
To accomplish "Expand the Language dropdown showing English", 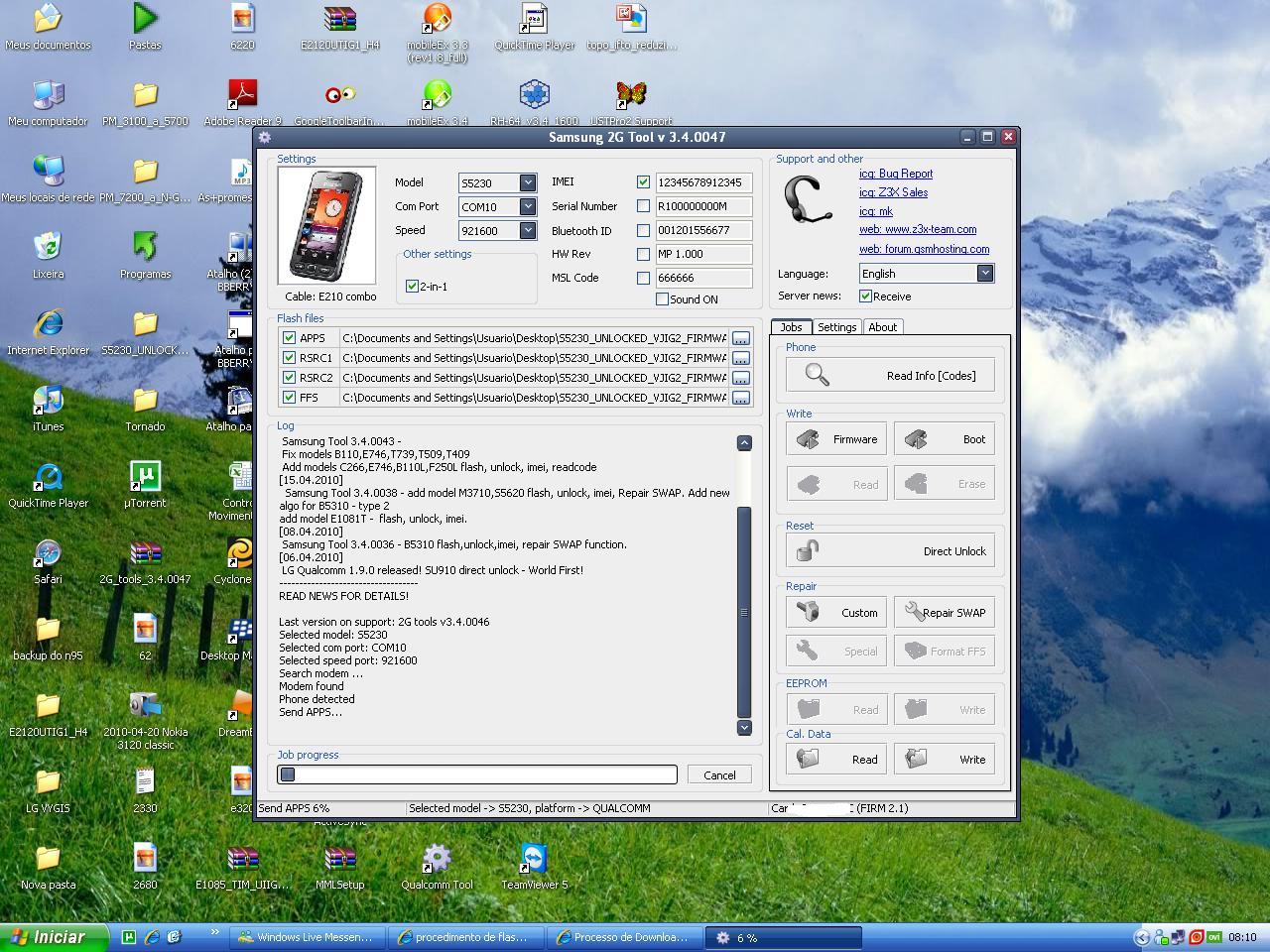I will [984, 273].
